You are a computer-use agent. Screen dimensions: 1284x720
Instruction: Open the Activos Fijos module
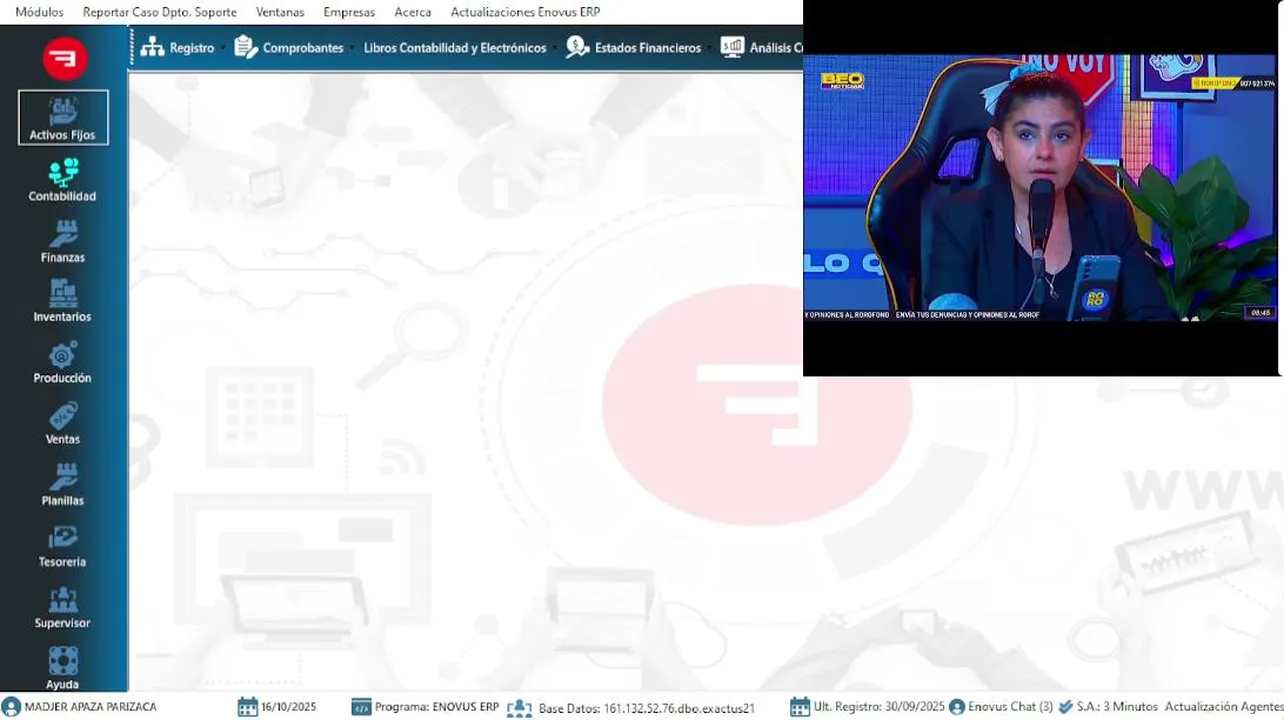point(63,117)
